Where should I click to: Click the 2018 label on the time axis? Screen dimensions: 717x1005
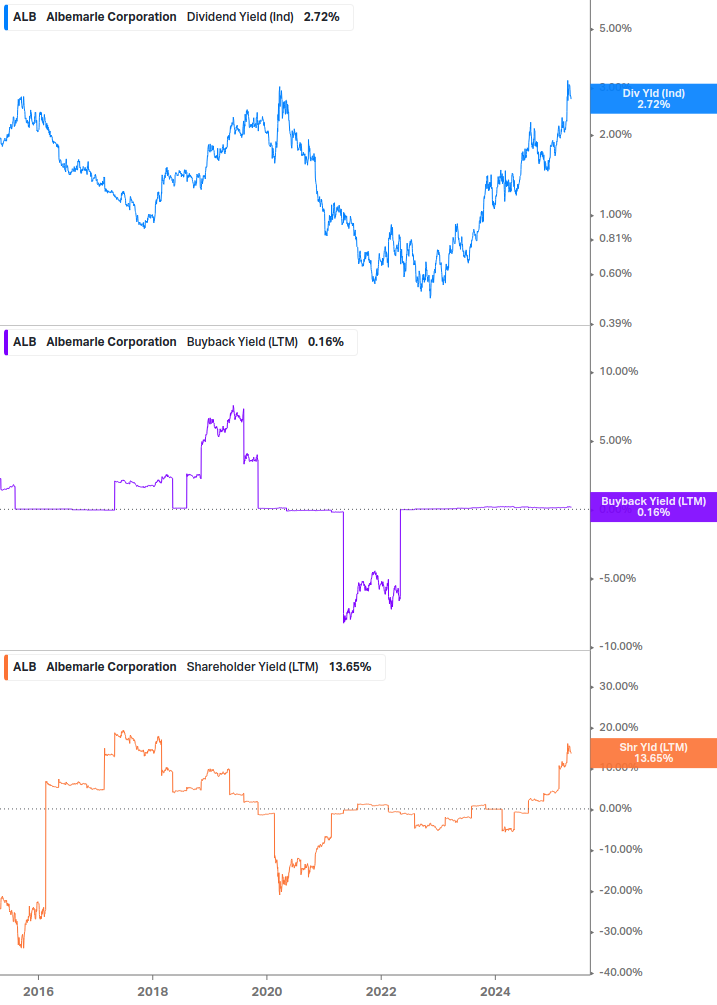[x=152, y=992]
